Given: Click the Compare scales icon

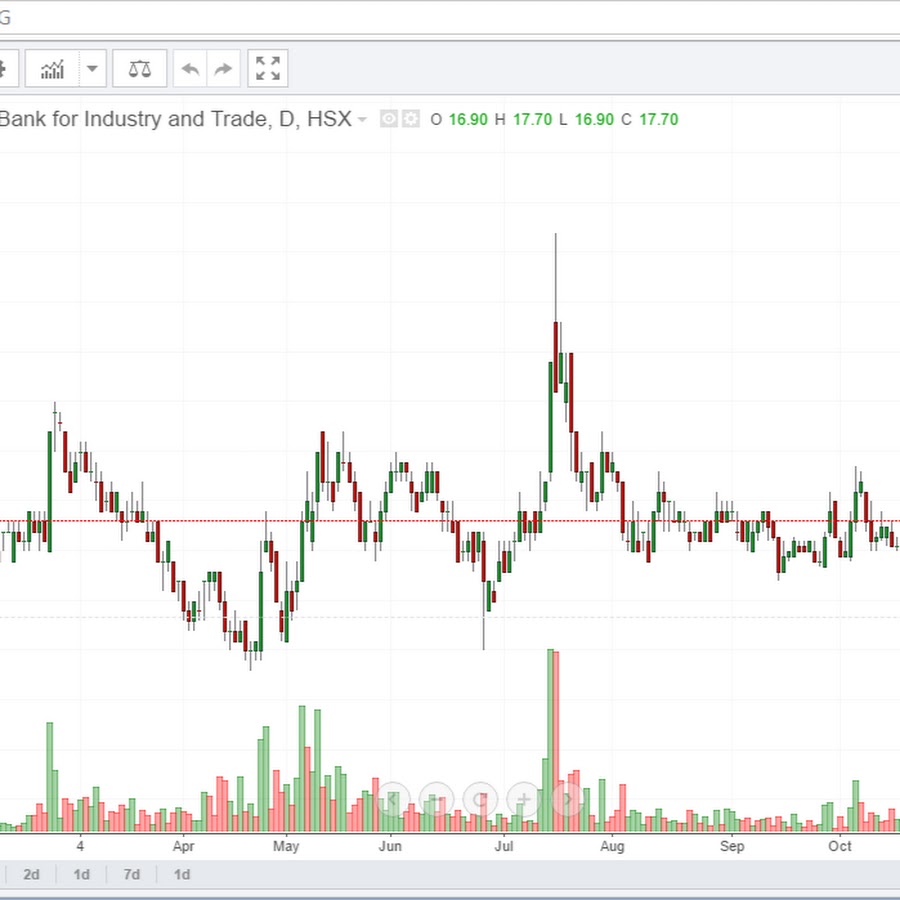Looking at the screenshot, I should pos(140,69).
